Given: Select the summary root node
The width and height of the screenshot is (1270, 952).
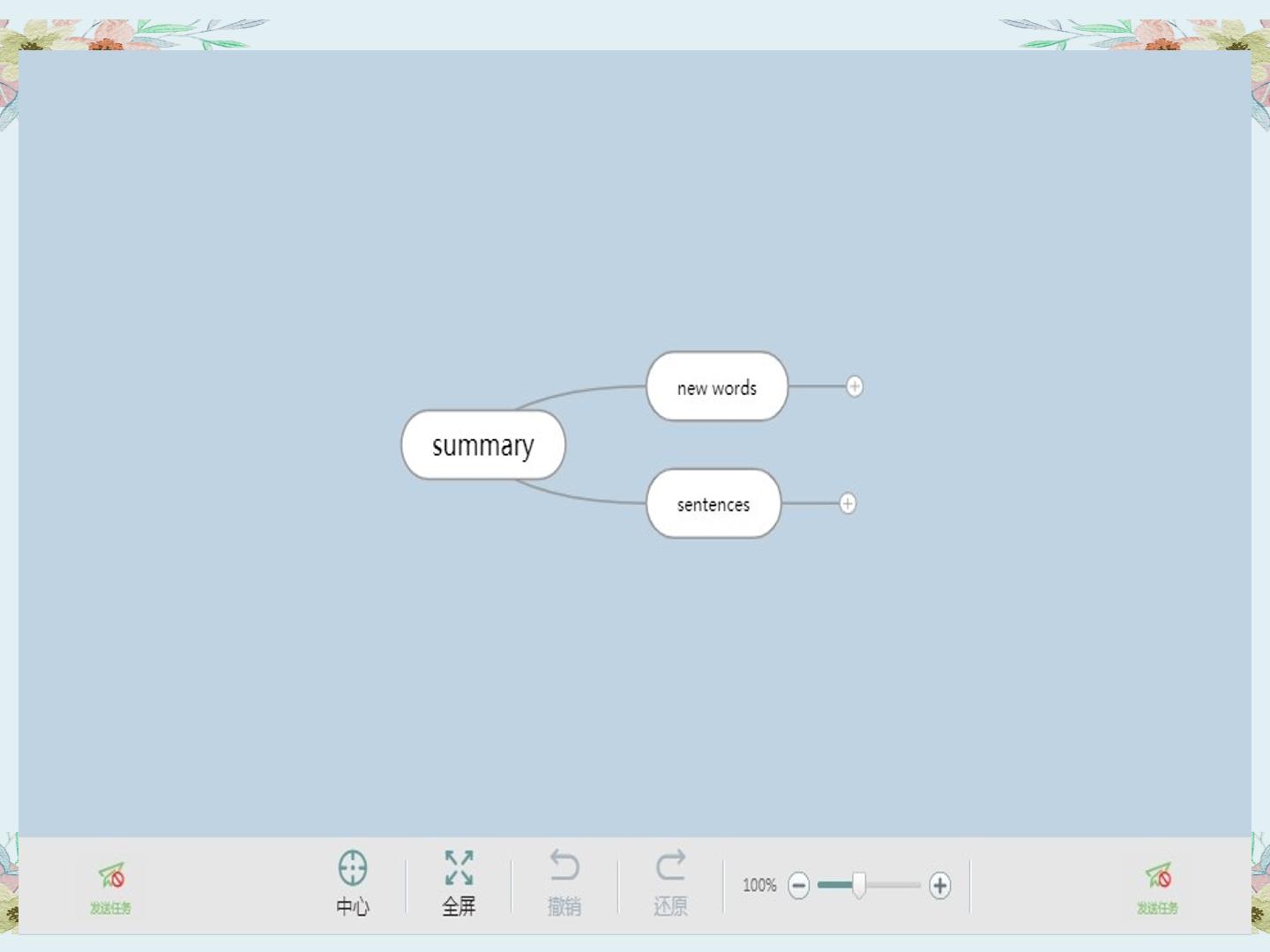Looking at the screenshot, I should tap(483, 445).
